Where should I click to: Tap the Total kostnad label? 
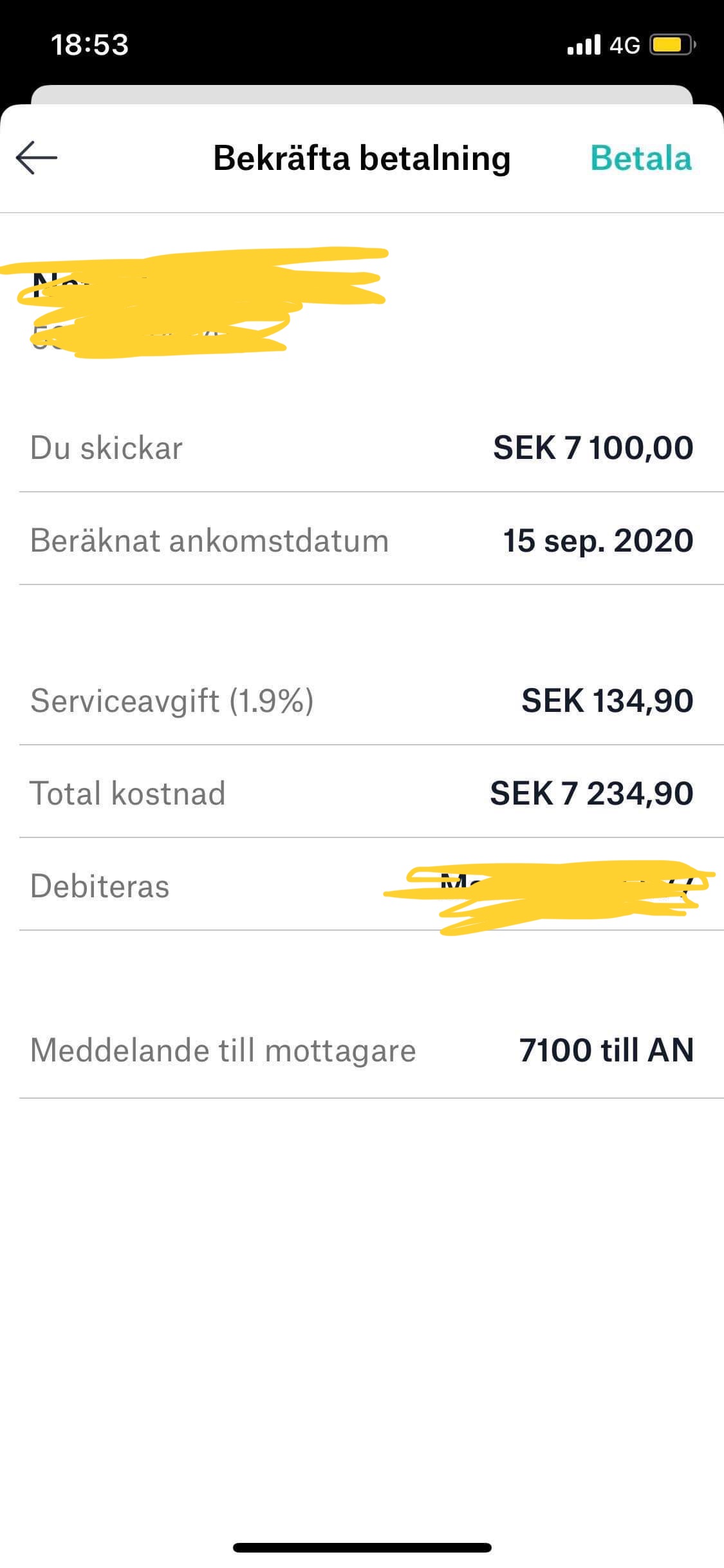coord(127,794)
